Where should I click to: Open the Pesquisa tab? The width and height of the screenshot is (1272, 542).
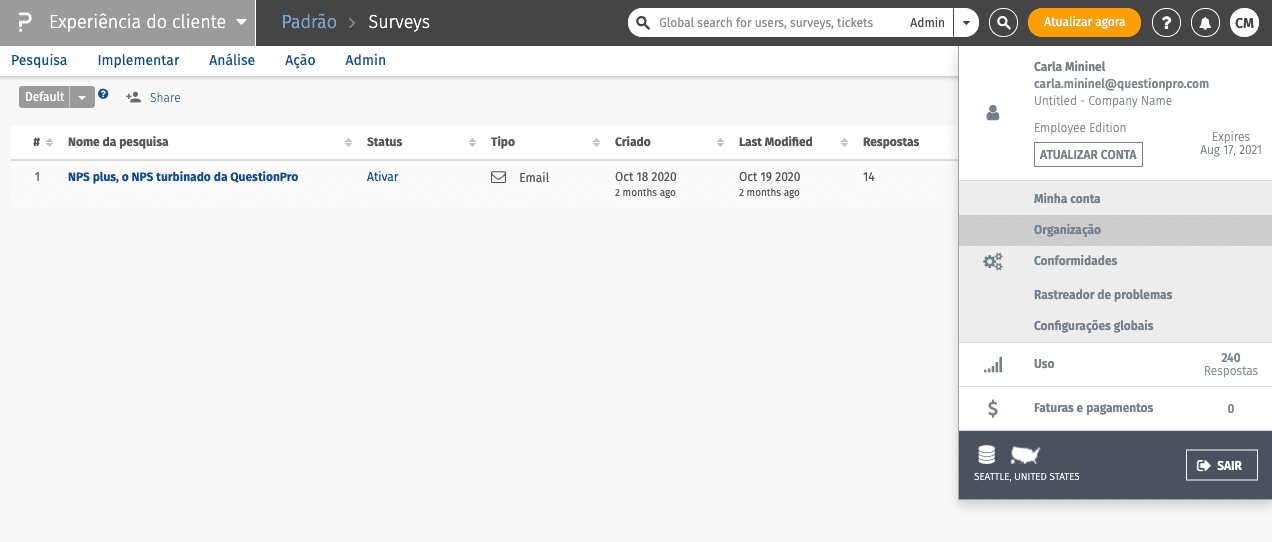pyautogui.click(x=39, y=60)
